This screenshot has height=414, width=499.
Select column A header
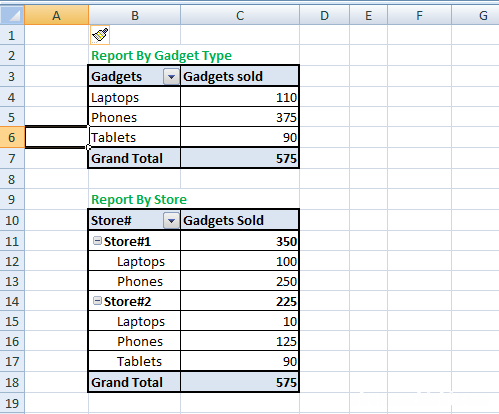(56, 15)
